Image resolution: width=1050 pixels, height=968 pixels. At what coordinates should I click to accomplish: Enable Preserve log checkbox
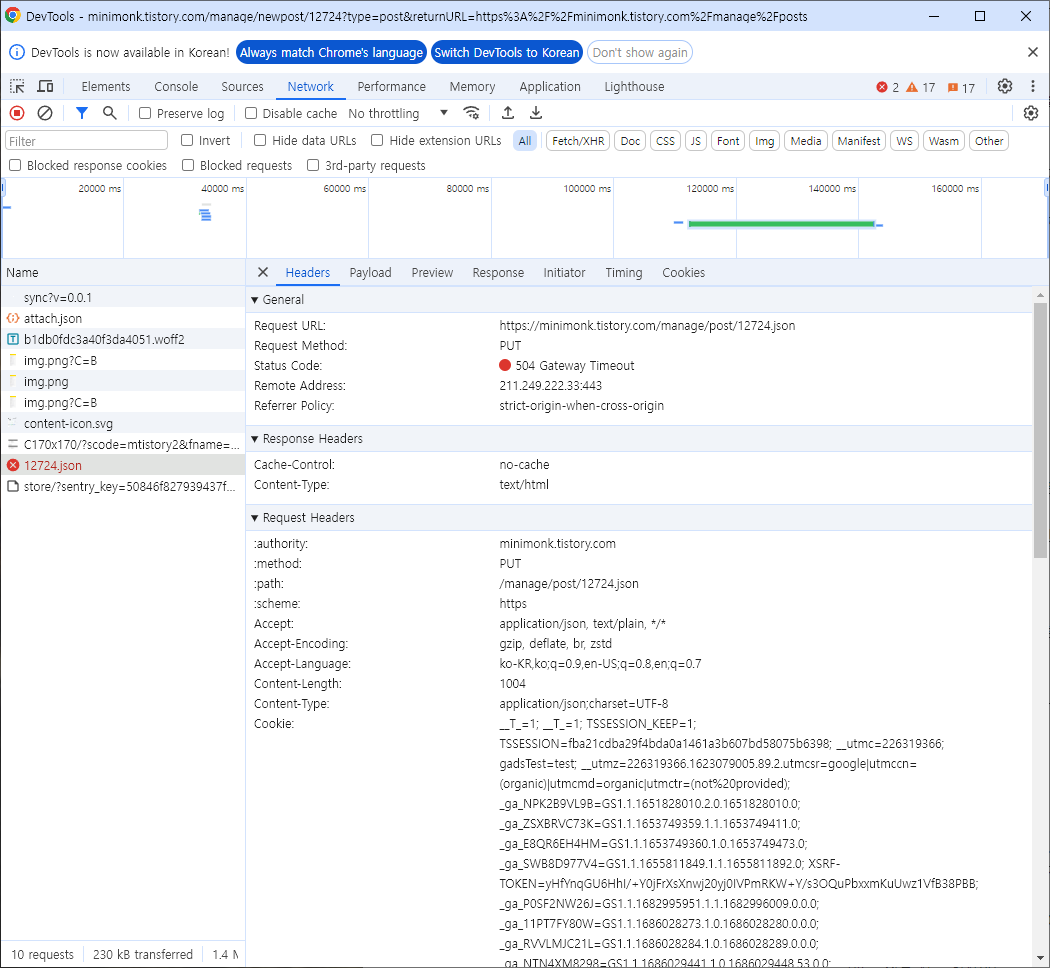[145, 113]
